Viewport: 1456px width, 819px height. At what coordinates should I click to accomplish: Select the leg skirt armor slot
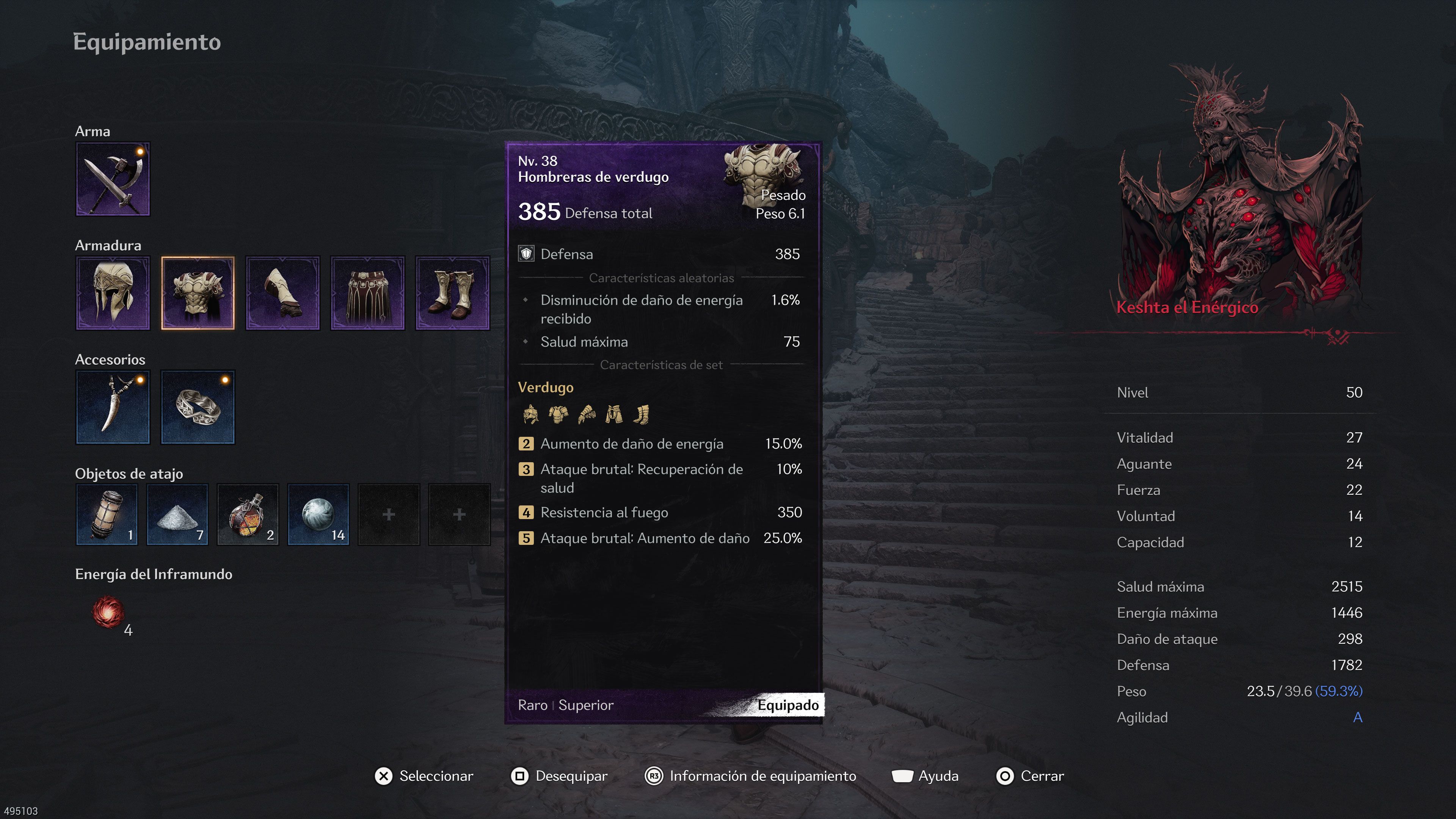(x=367, y=293)
